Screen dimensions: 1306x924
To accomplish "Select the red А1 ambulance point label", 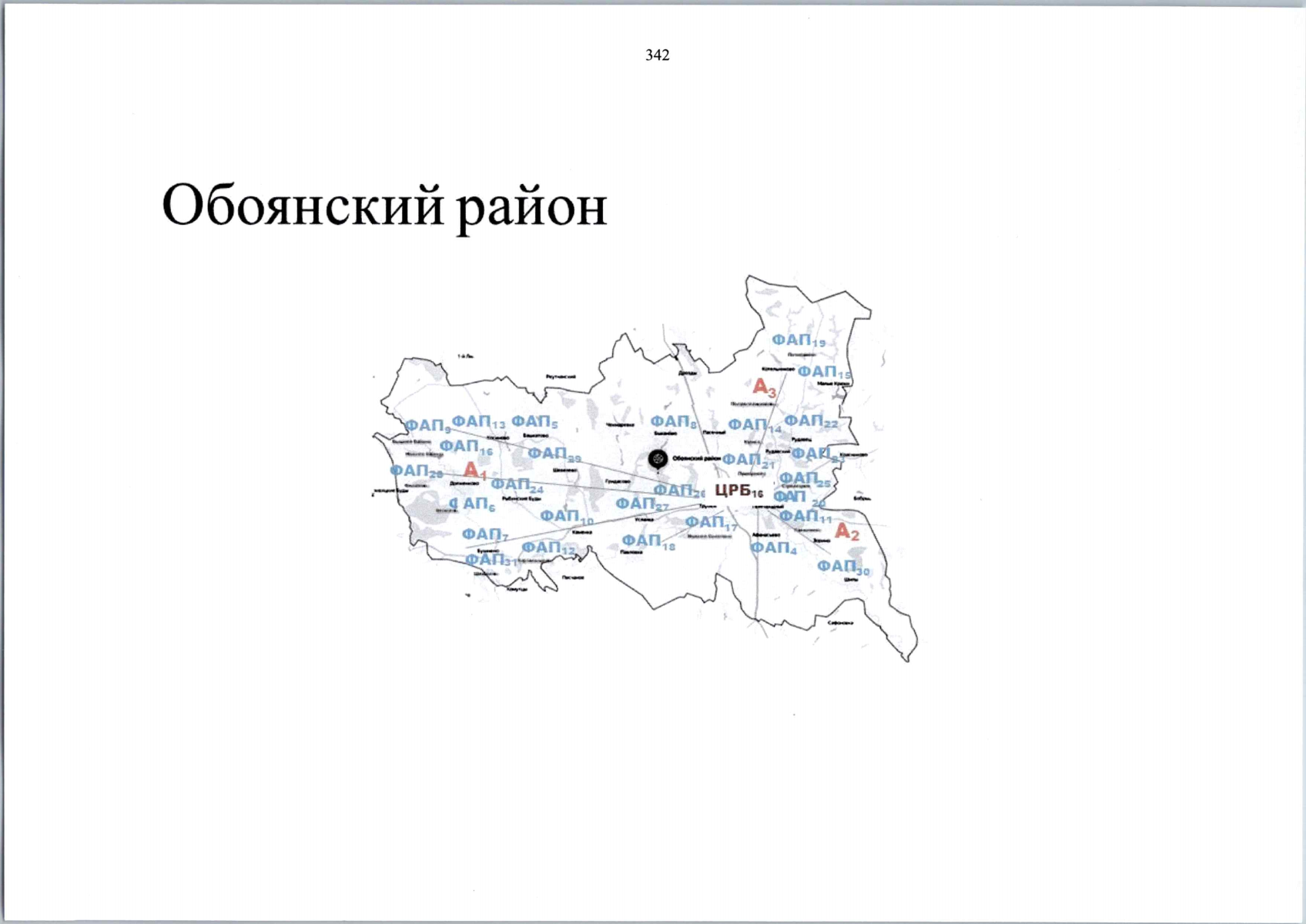I will click(x=474, y=469).
